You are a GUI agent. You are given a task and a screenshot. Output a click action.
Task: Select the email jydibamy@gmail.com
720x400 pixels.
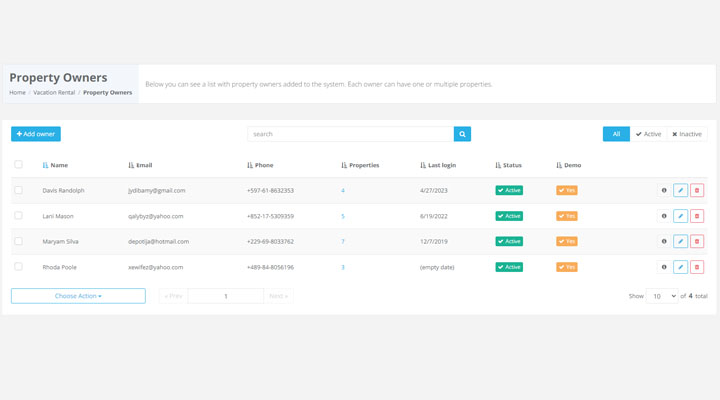point(157,191)
